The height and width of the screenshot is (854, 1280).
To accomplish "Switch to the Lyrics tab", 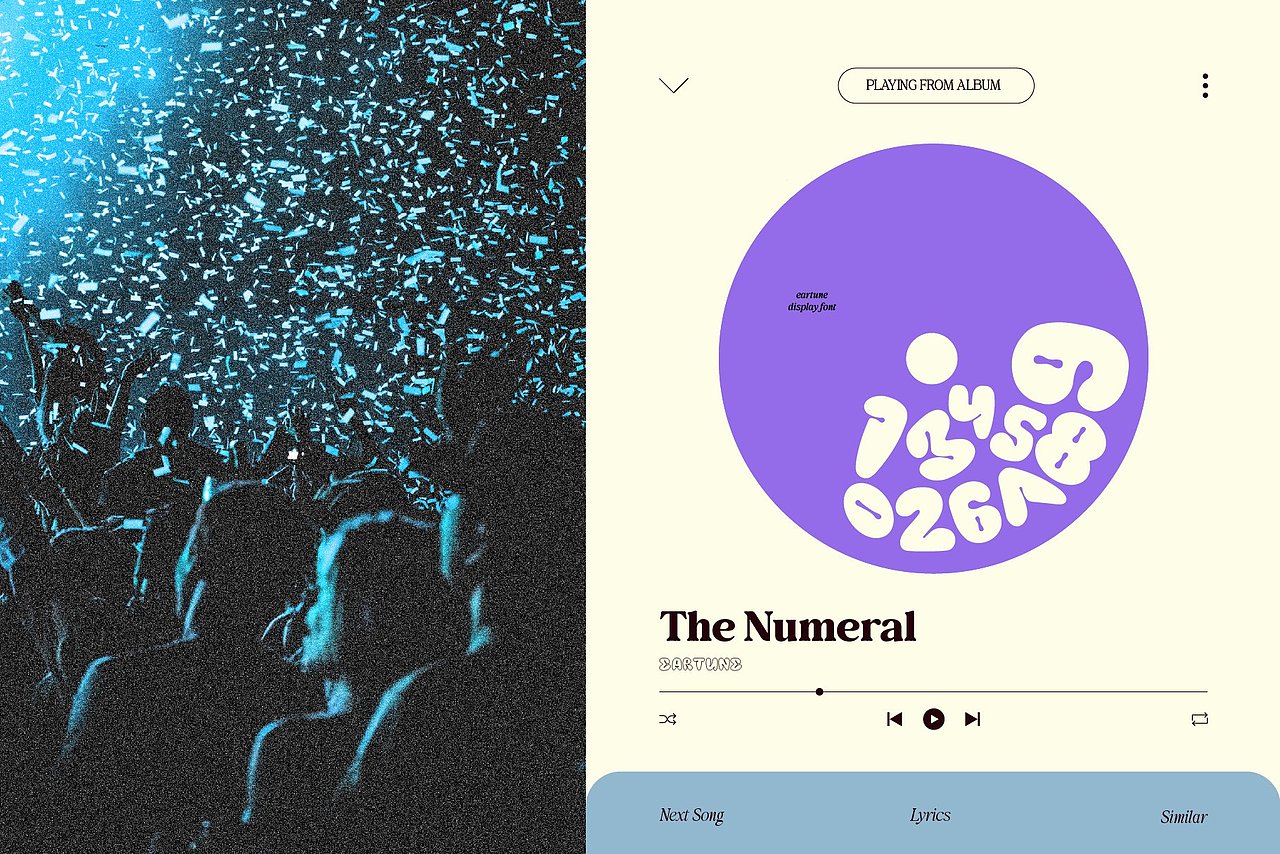I will (x=930, y=815).
